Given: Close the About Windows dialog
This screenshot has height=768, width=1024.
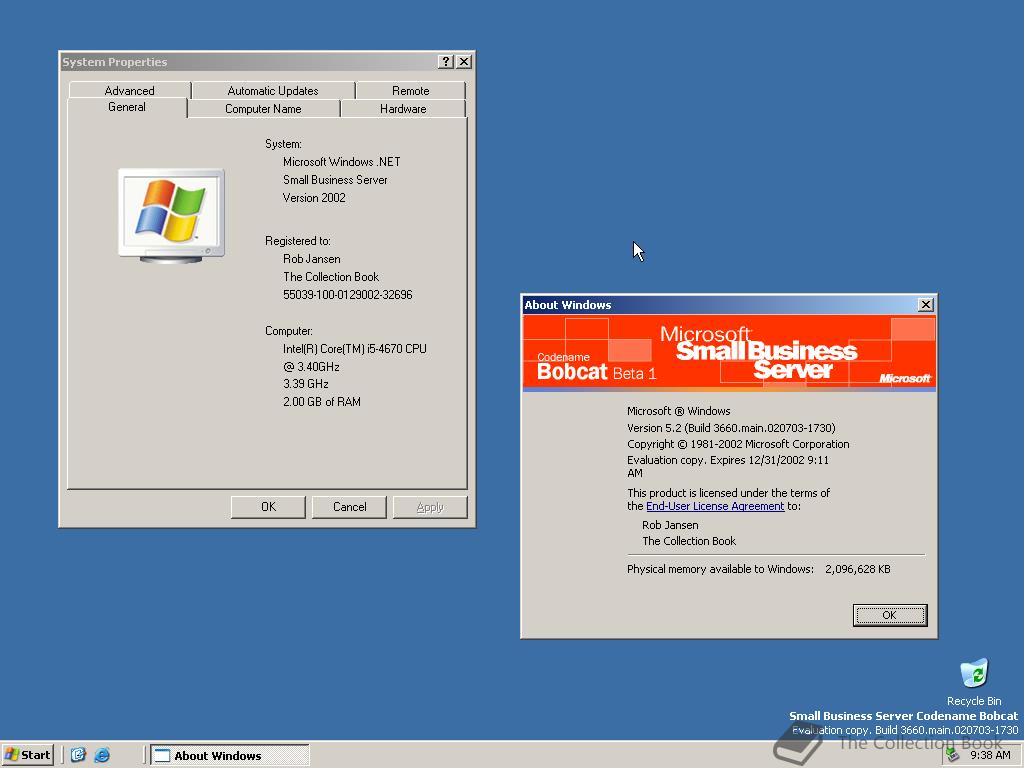Looking at the screenshot, I should click(x=925, y=304).
